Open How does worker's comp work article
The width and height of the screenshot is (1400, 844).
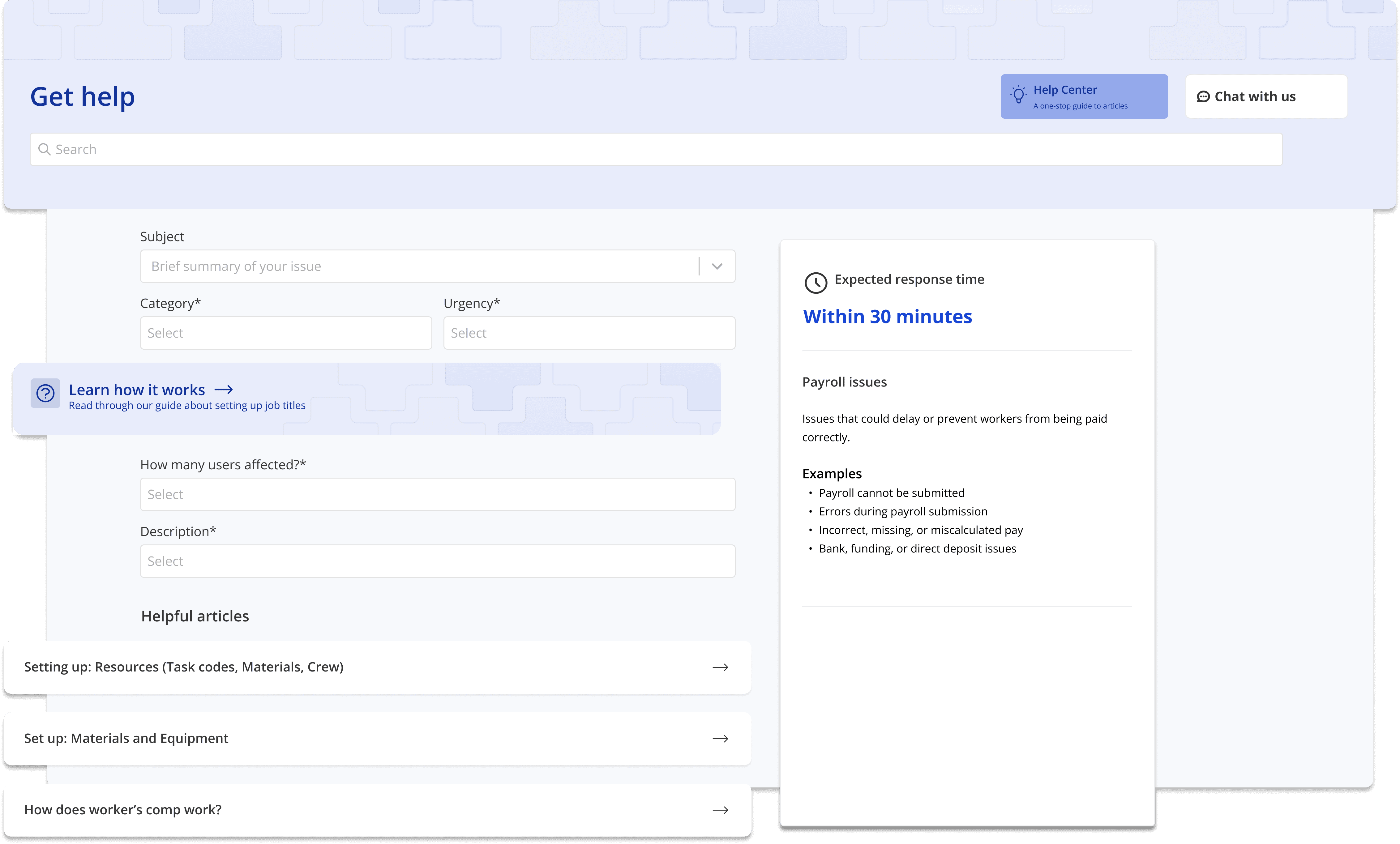pos(123,810)
